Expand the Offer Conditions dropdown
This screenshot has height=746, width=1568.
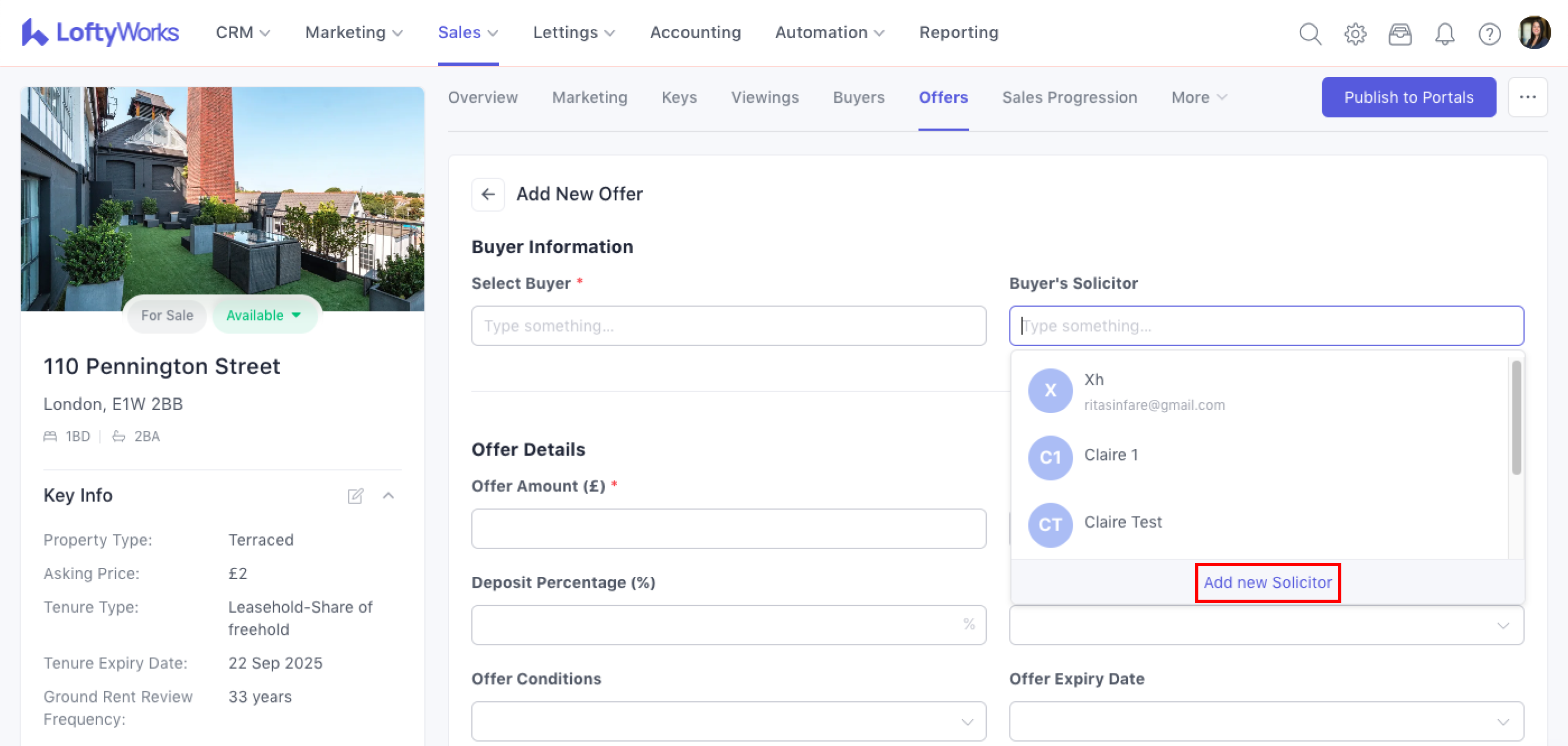[728, 721]
